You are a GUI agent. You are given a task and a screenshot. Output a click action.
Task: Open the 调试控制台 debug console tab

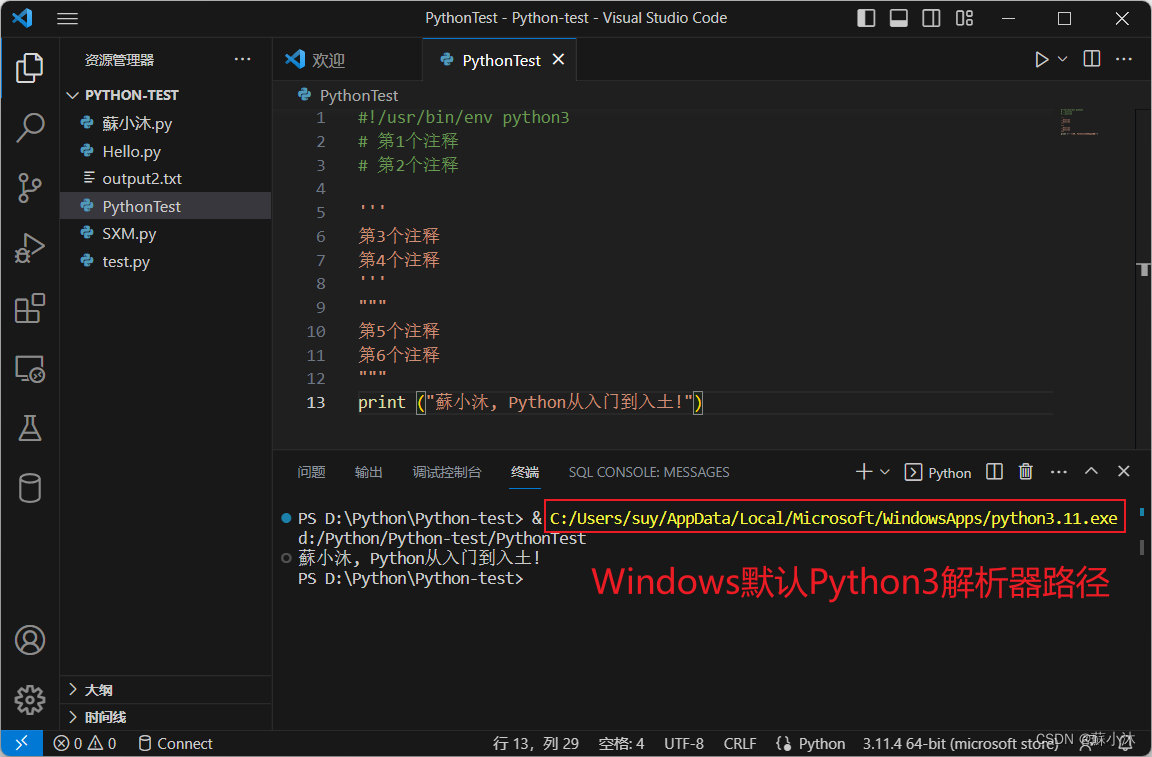[x=447, y=472]
